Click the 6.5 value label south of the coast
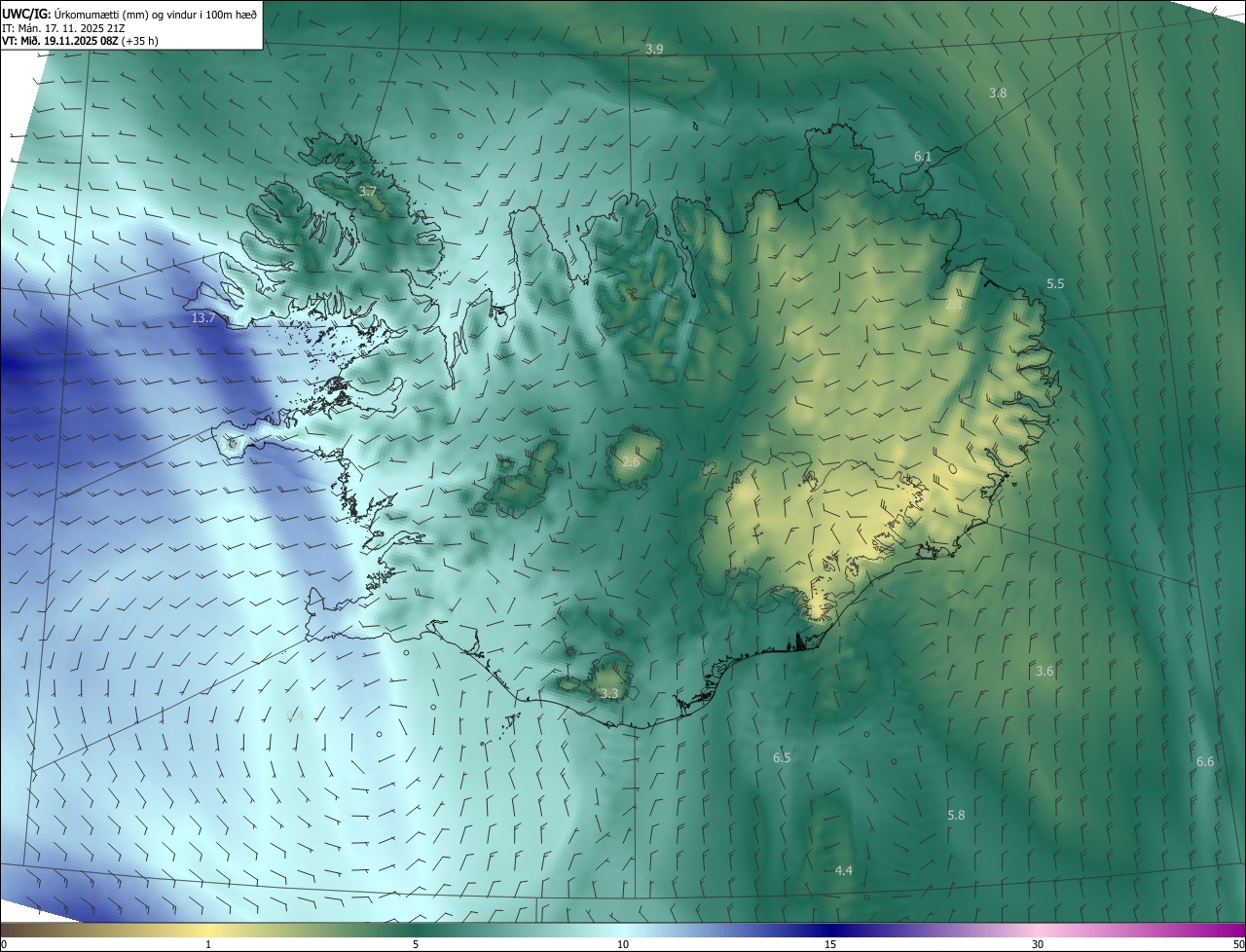The height and width of the screenshot is (952, 1246). pyautogui.click(x=782, y=757)
